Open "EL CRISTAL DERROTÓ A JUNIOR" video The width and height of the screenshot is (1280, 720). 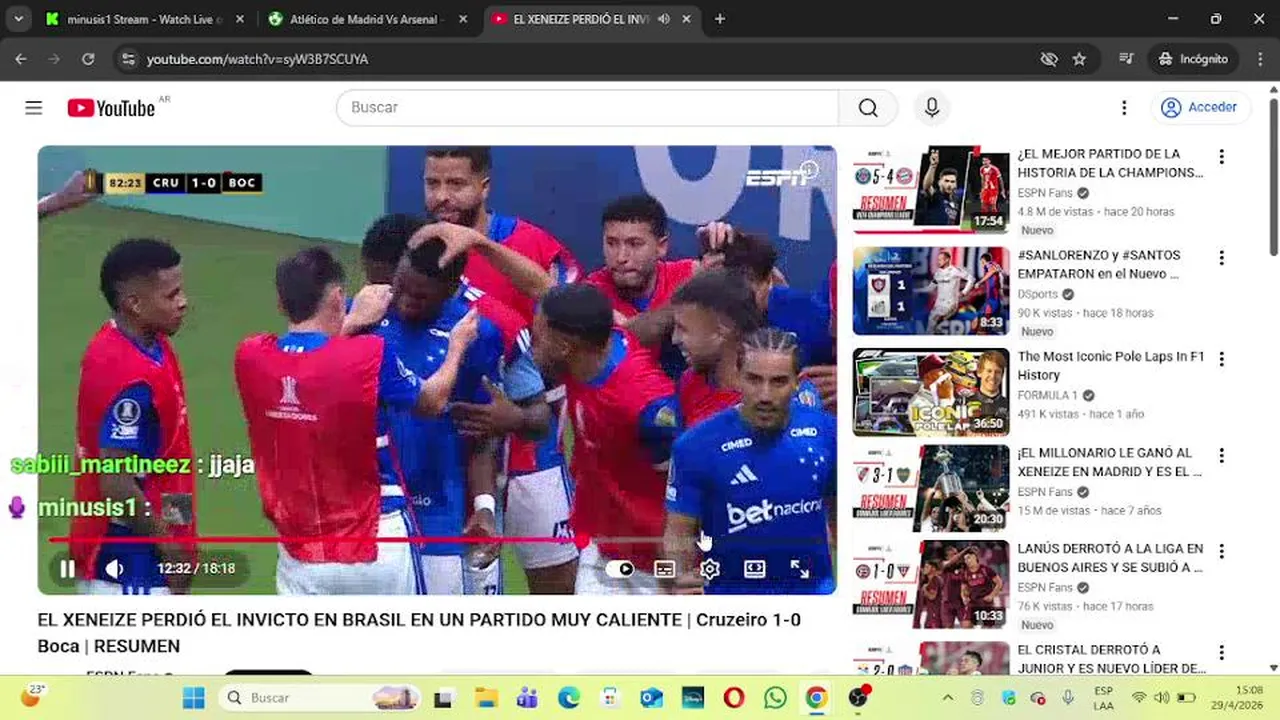pyautogui.click(x=1110, y=659)
